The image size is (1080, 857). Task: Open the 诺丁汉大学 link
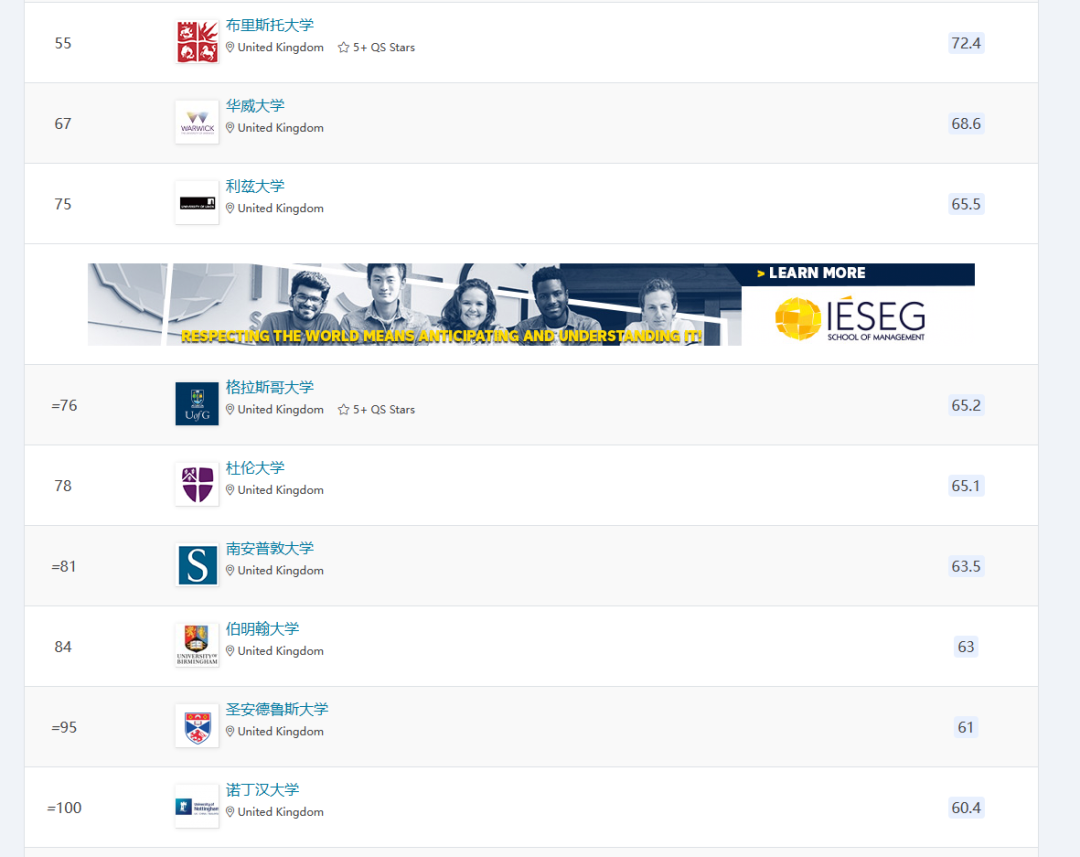[x=262, y=790]
